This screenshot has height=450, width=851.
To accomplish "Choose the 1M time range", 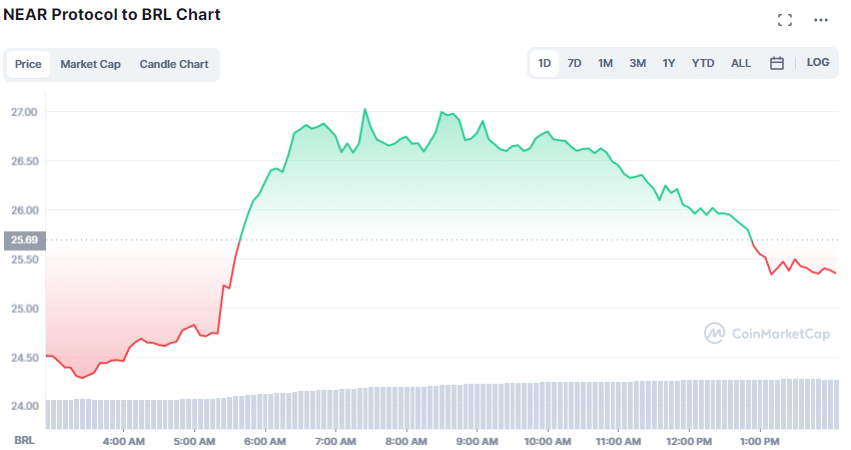I will [605, 63].
